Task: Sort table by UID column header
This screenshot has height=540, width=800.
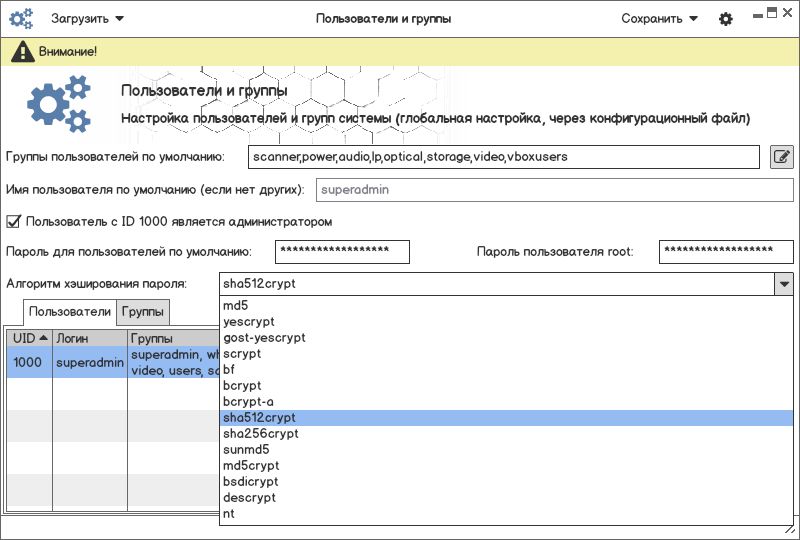Action: (29, 339)
